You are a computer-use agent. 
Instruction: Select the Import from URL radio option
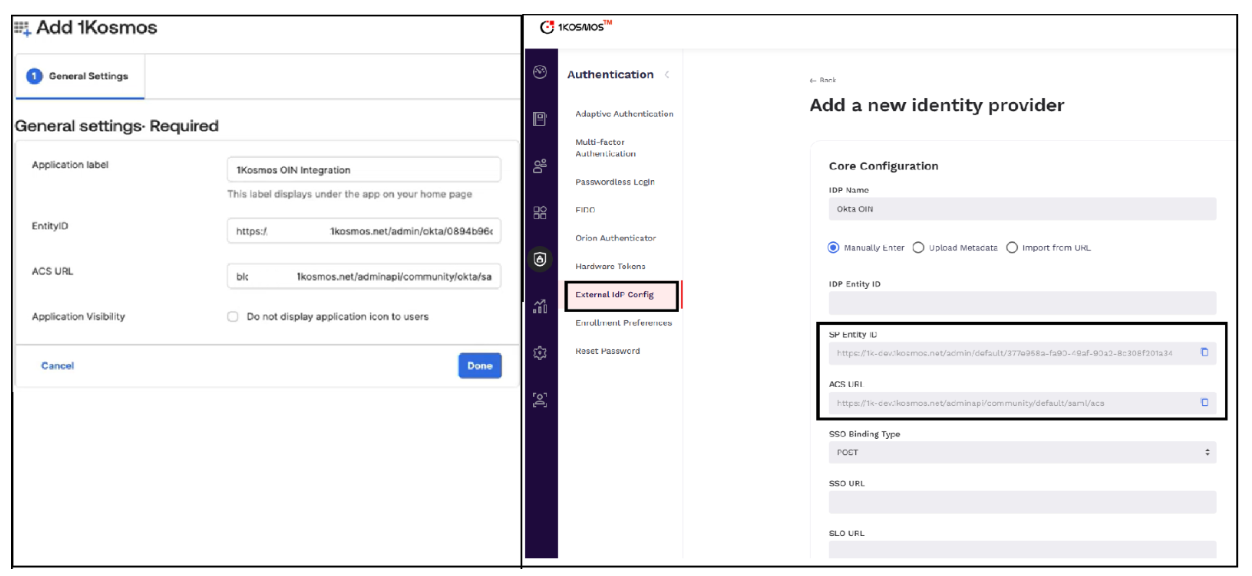point(1011,248)
